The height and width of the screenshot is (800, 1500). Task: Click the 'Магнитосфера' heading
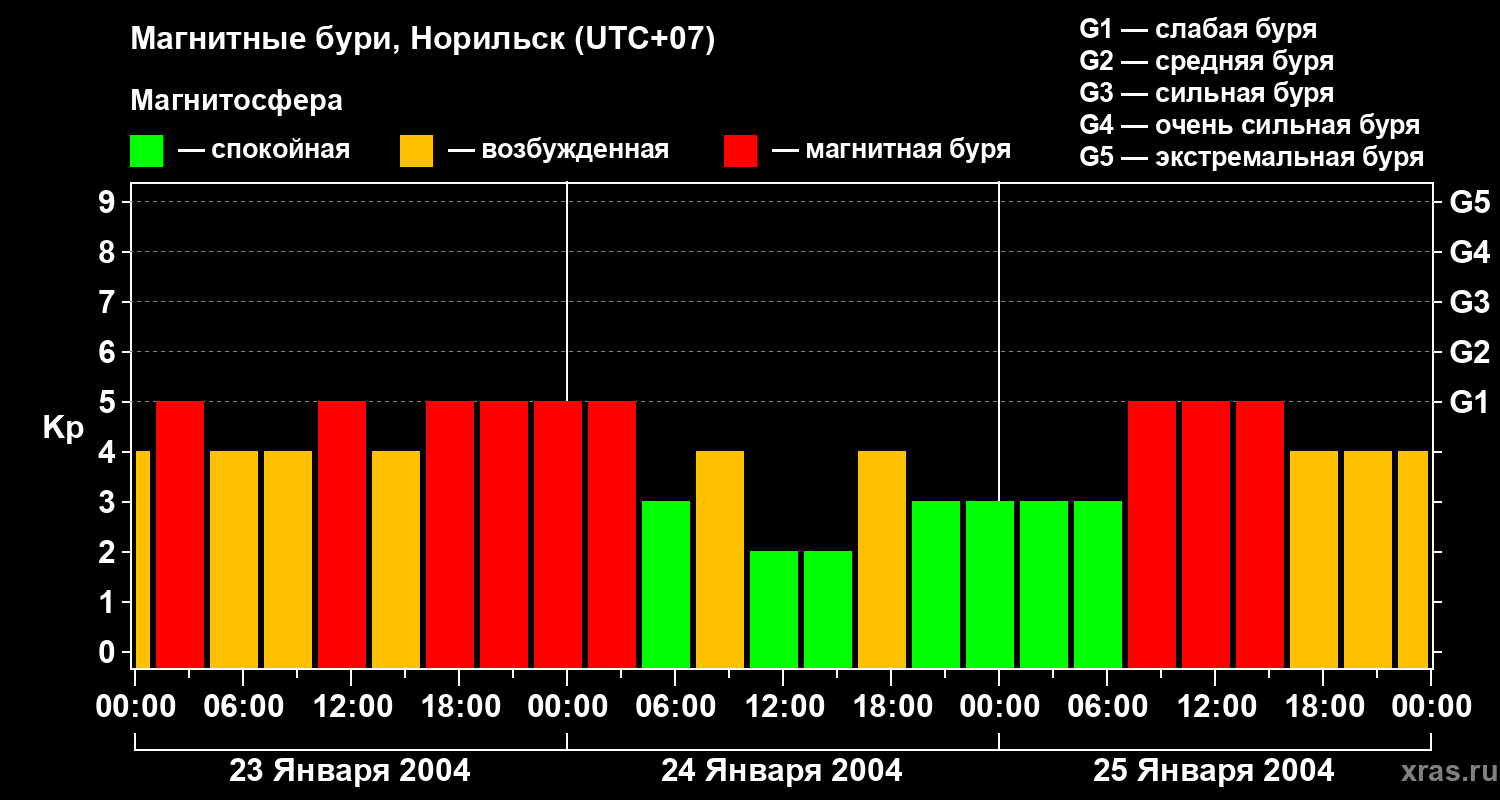pos(236,101)
